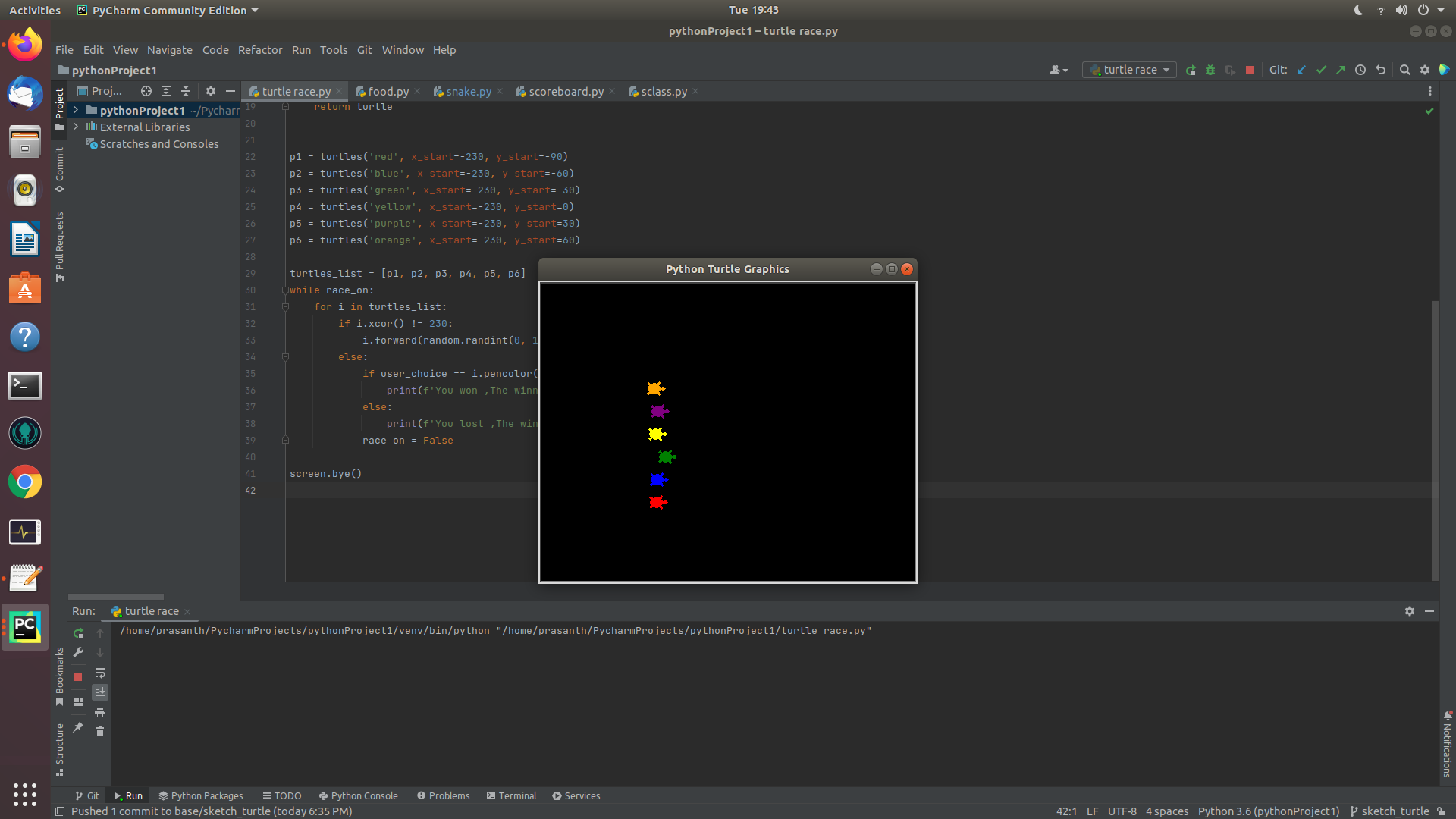Open user account dropdown in toolbar
1456x819 pixels.
coord(1059,70)
